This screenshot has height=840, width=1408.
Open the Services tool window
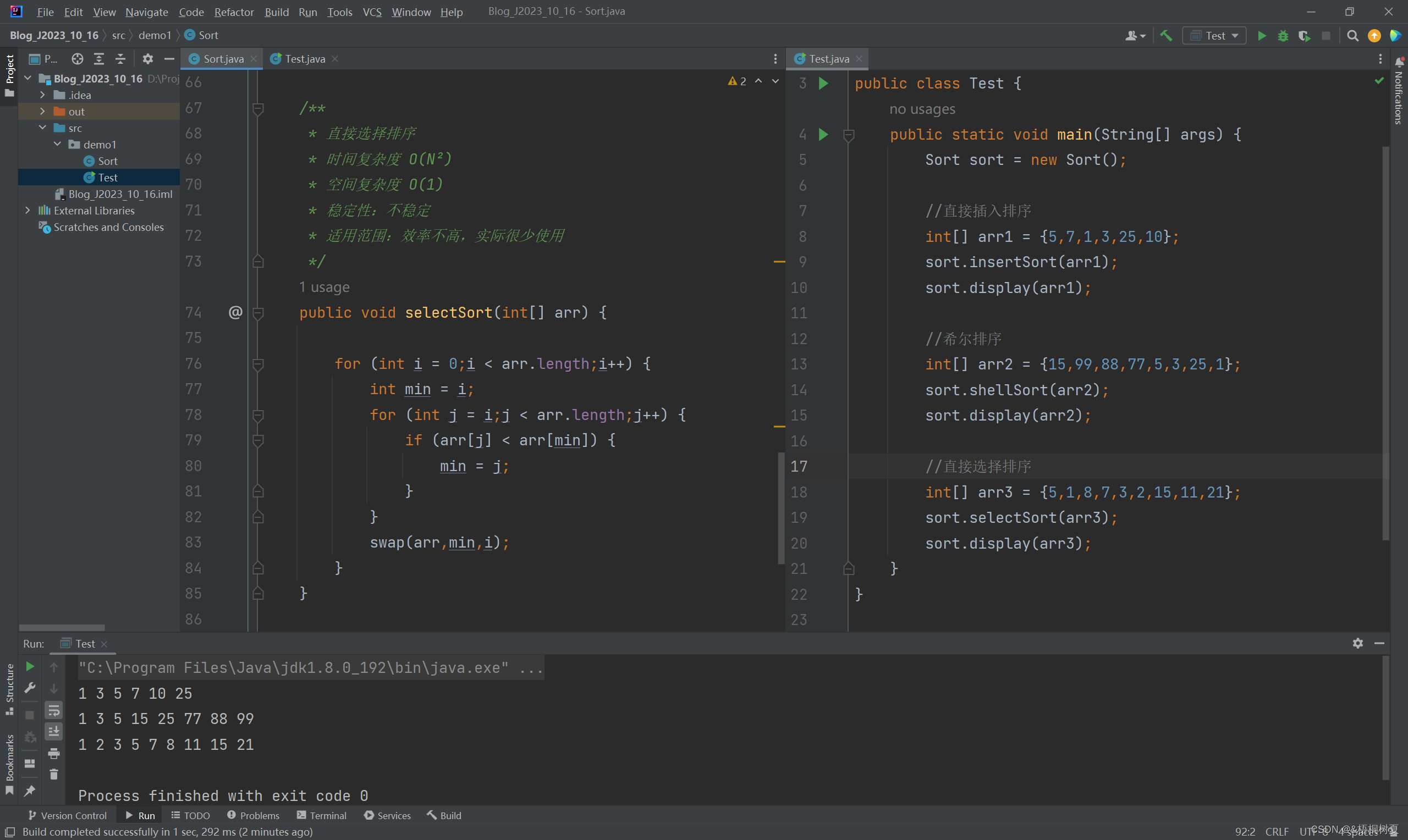click(387, 816)
